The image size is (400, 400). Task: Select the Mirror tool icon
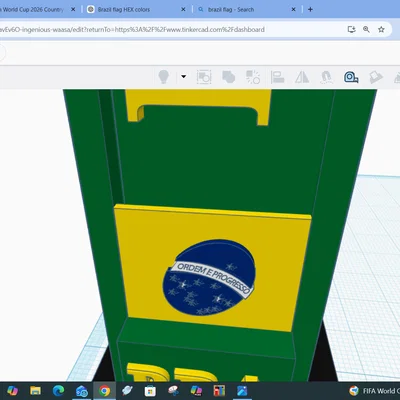point(302,77)
